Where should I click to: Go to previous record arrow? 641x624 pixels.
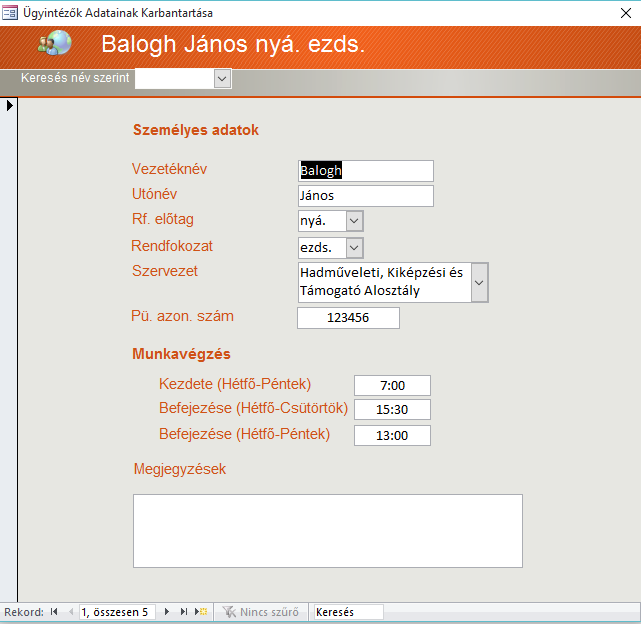click(x=70, y=611)
